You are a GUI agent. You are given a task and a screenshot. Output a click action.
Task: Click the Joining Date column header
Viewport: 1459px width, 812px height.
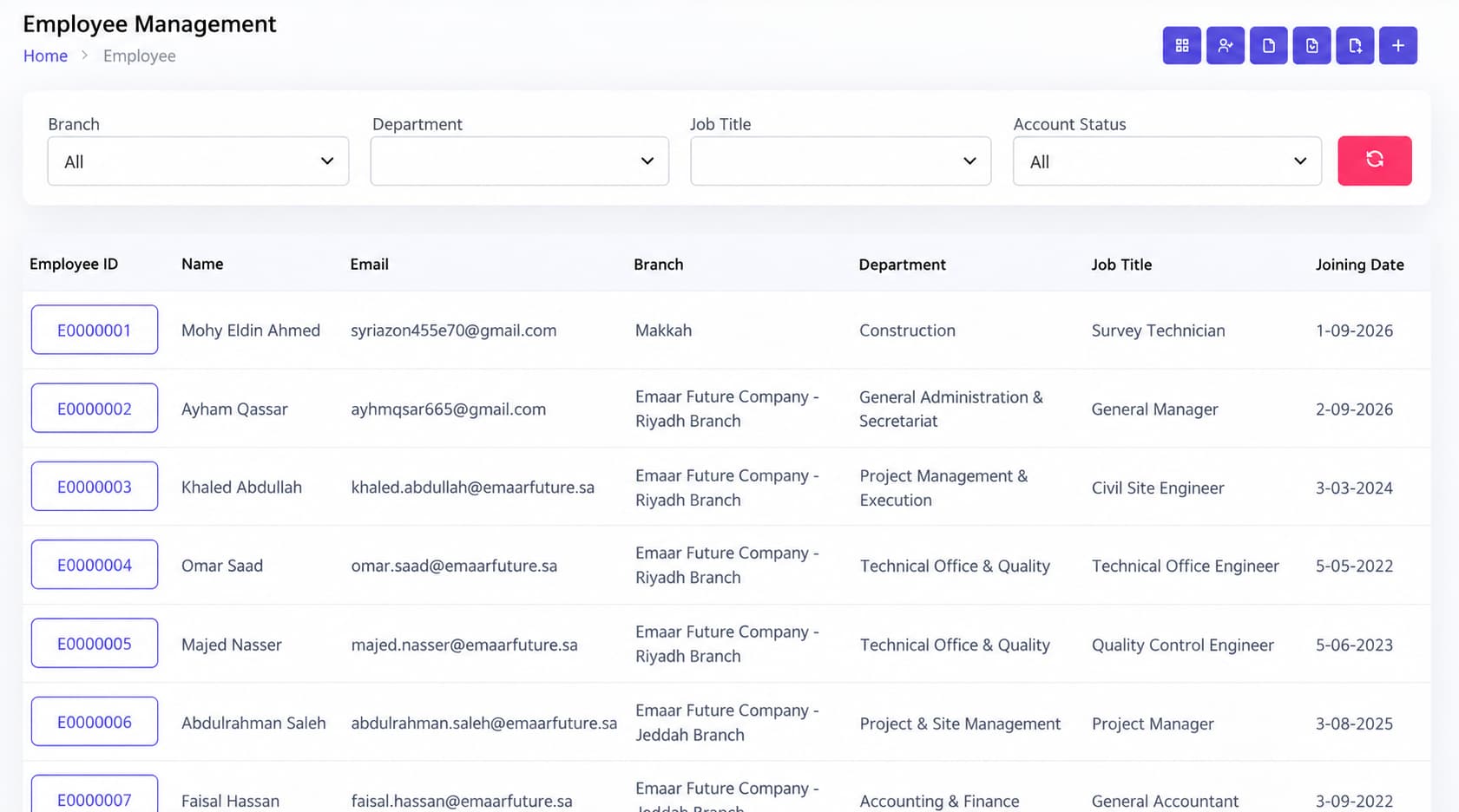point(1359,265)
